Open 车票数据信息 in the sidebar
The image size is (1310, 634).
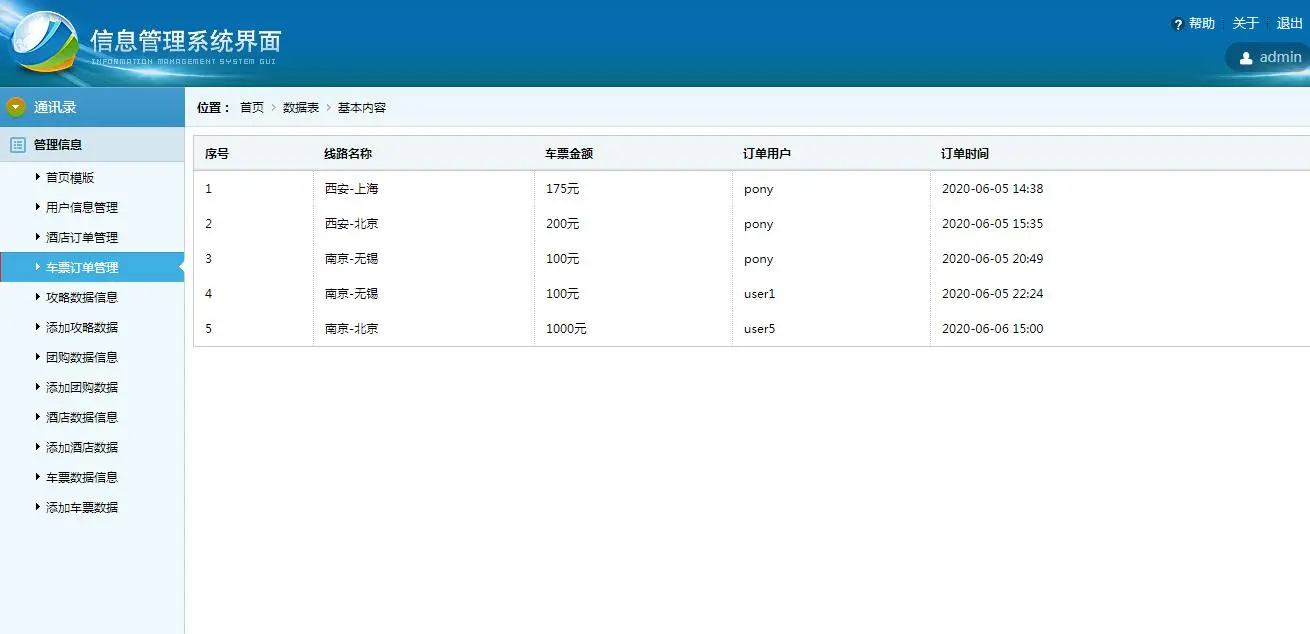82,478
